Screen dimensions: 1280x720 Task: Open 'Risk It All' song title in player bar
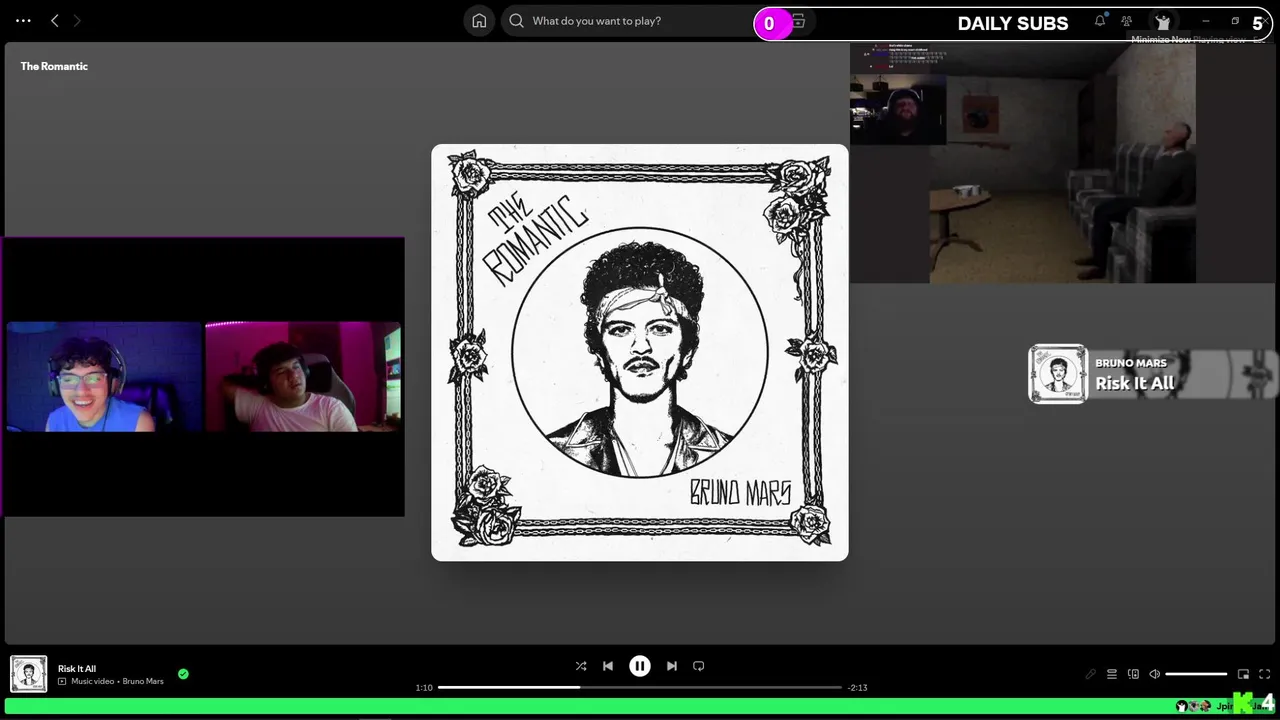click(77, 669)
